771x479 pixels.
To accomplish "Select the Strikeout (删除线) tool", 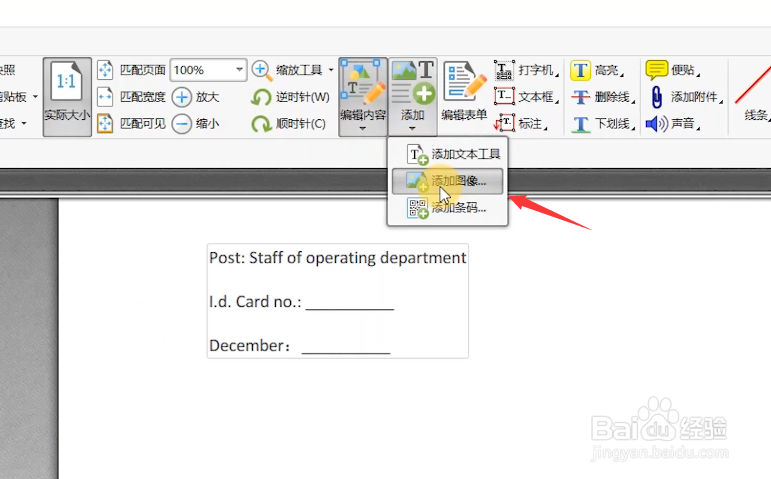I will pyautogui.click(x=602, y=97).
